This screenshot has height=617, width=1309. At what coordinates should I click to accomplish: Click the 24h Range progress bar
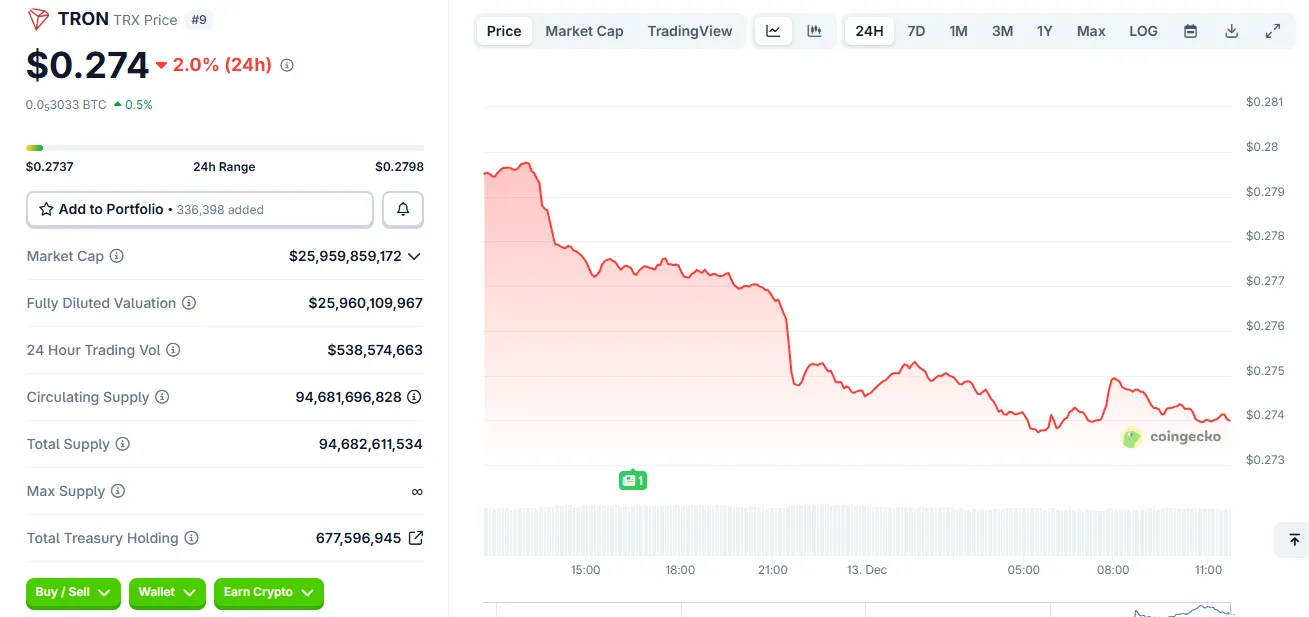tap(224, 146)
